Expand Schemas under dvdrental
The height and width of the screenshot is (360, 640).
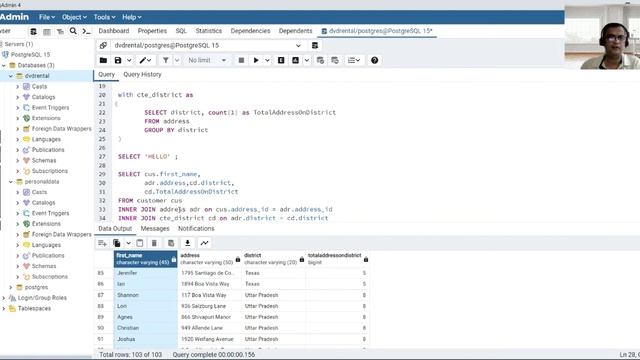click(18, 160)
